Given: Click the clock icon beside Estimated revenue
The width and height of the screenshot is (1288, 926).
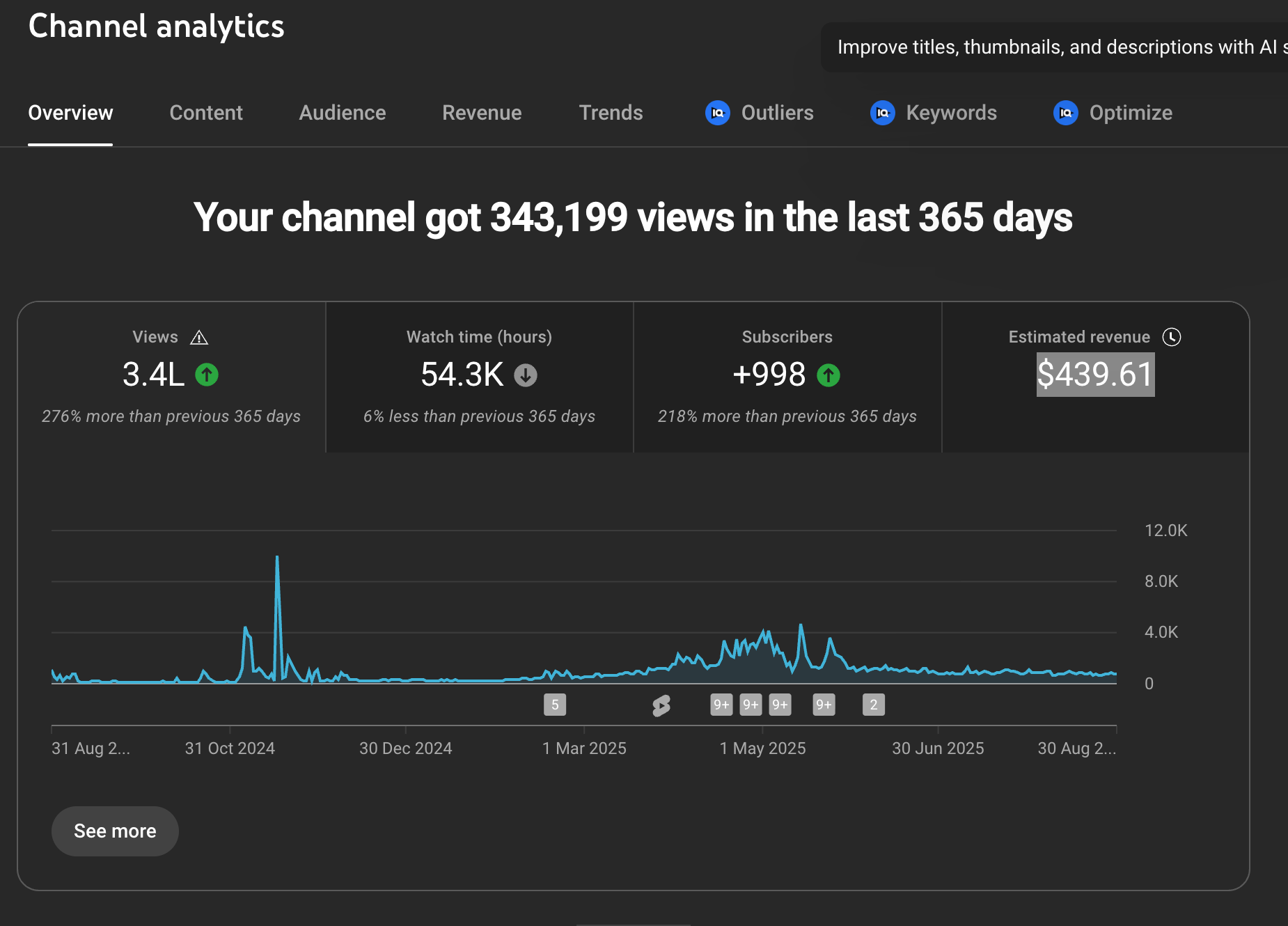Looking at the screenshot, I should (1173, 336).
